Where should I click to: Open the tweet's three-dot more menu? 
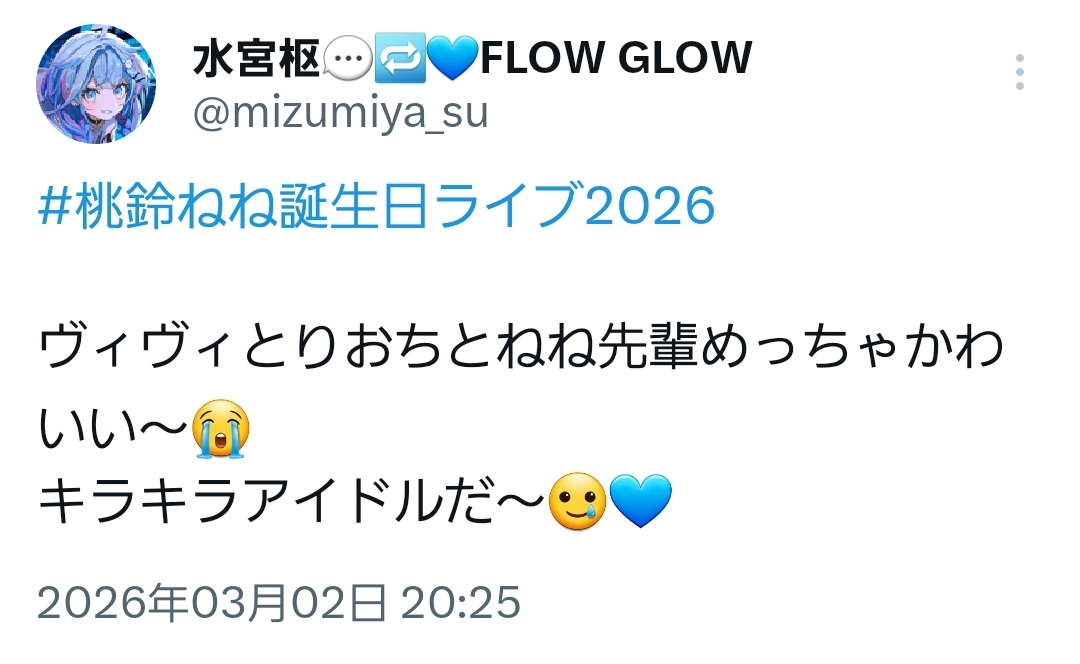(1019, 71)
